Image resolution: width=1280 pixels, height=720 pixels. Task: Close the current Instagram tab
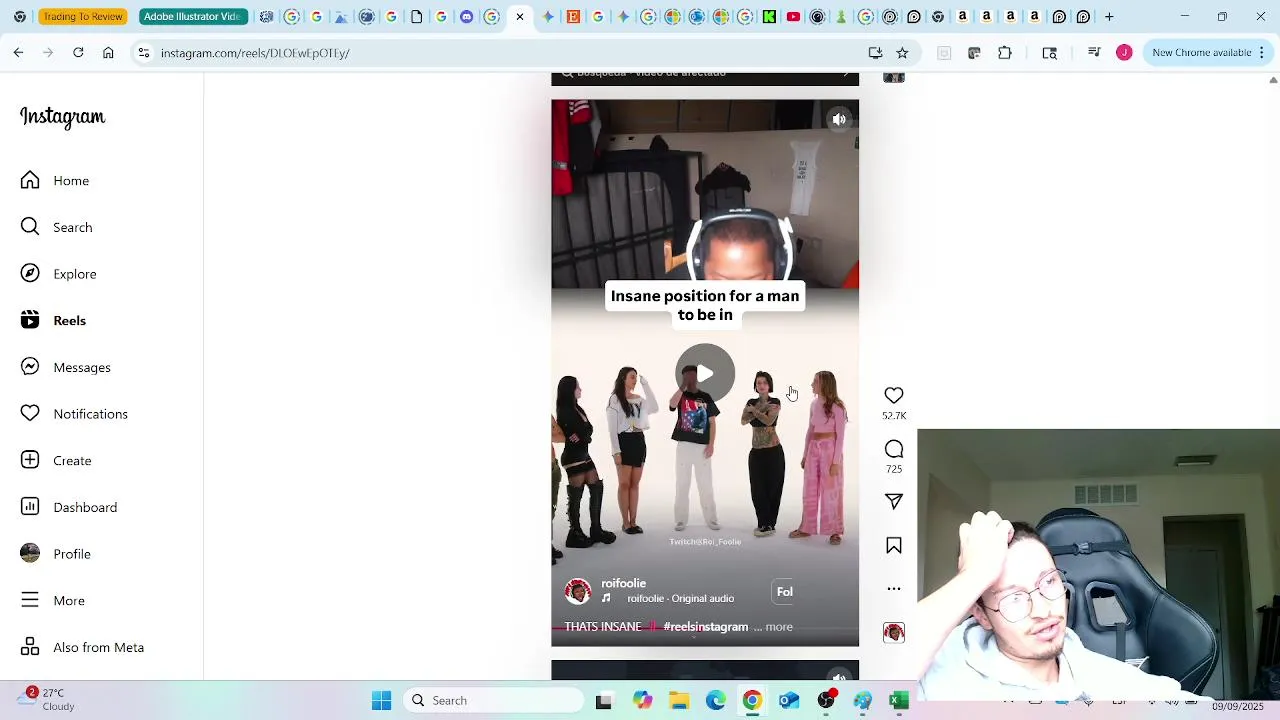click(520, 17)
